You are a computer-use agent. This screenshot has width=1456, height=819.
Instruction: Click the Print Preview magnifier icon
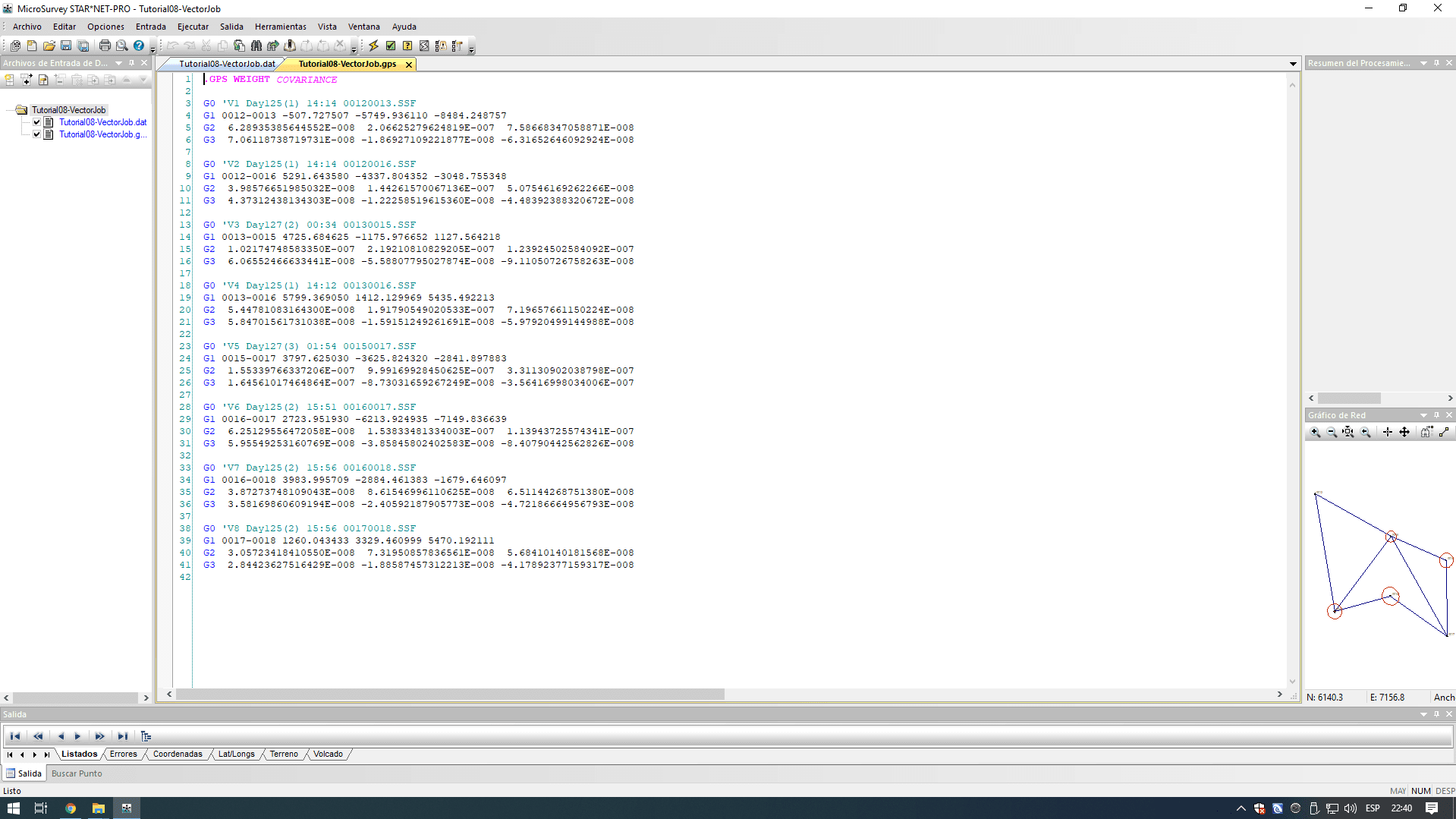click(121, 46)
